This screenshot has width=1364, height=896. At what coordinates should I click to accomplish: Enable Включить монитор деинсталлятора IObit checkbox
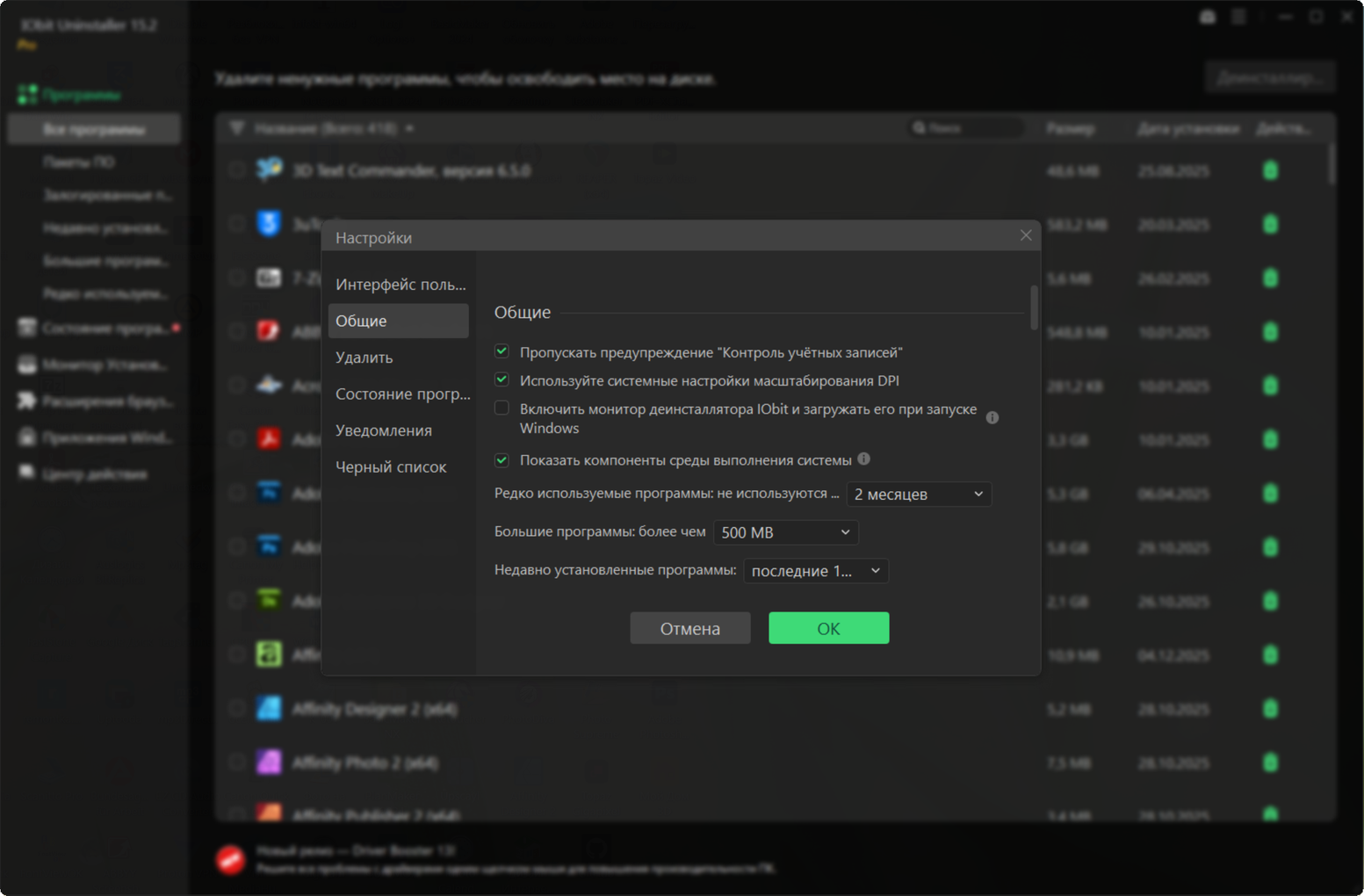[x=502, y=408]
